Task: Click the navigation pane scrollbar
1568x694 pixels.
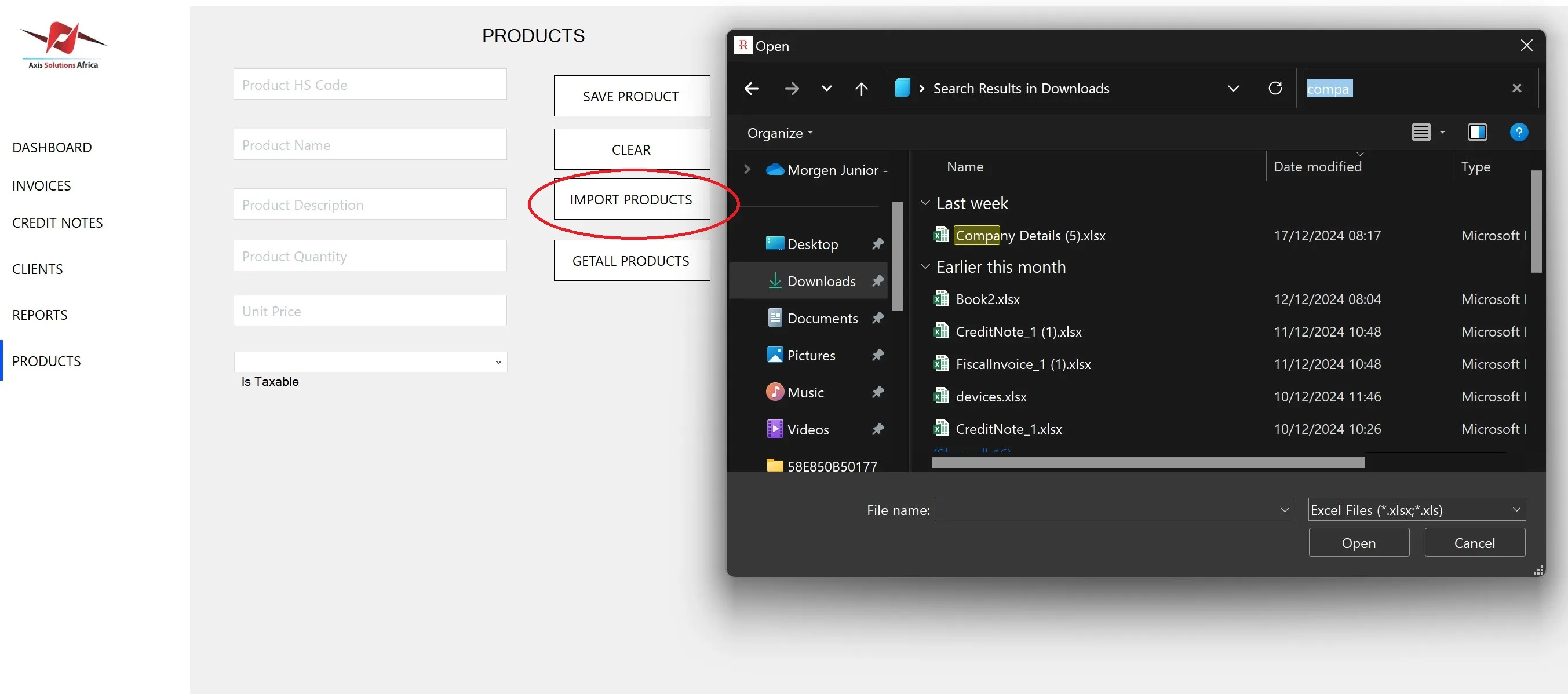Action: (897, 255)
